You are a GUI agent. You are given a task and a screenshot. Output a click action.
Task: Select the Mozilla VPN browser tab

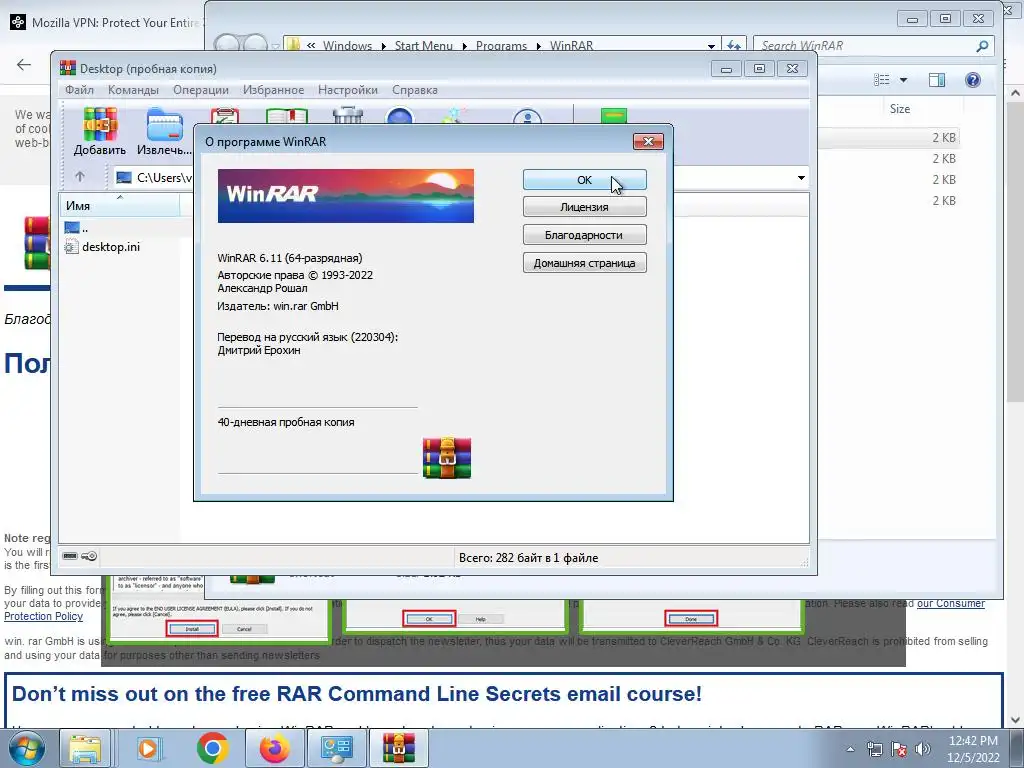pyautogui.click(x=108, y=22)
